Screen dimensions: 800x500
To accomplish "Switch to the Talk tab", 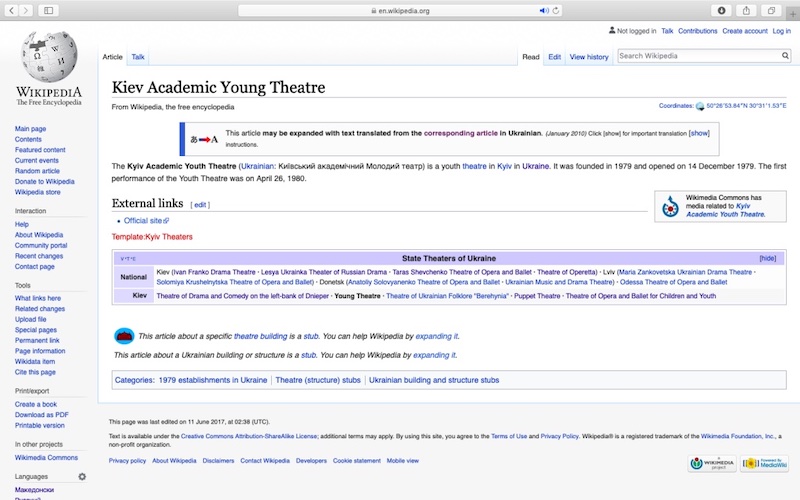I will coord(138,57).
